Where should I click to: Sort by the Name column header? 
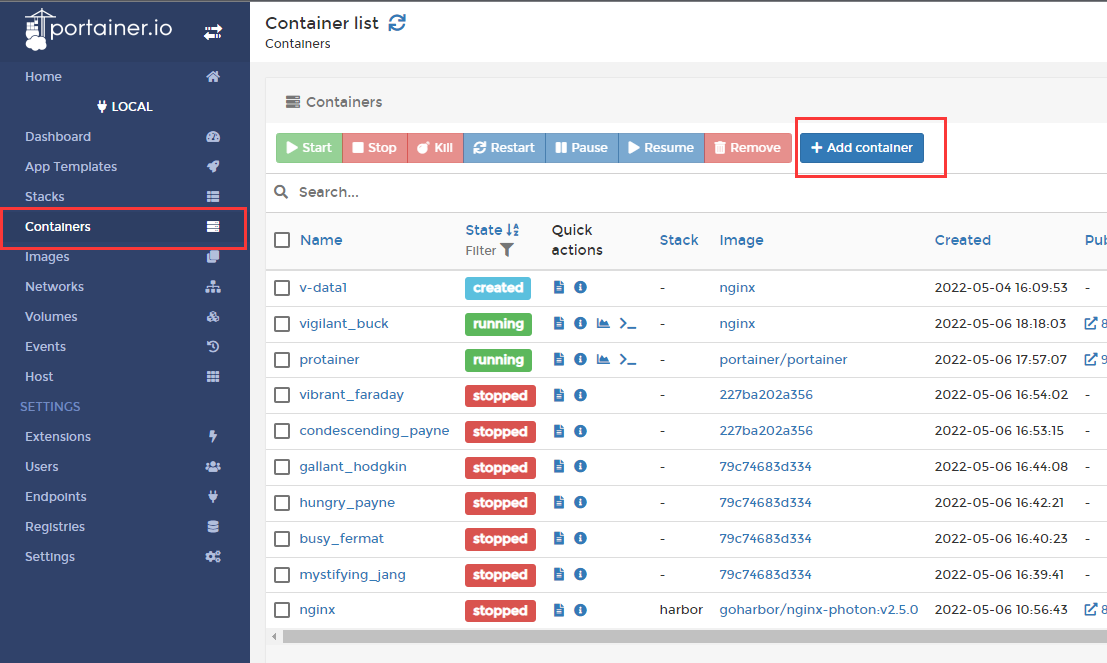click(x=321, y=240)
